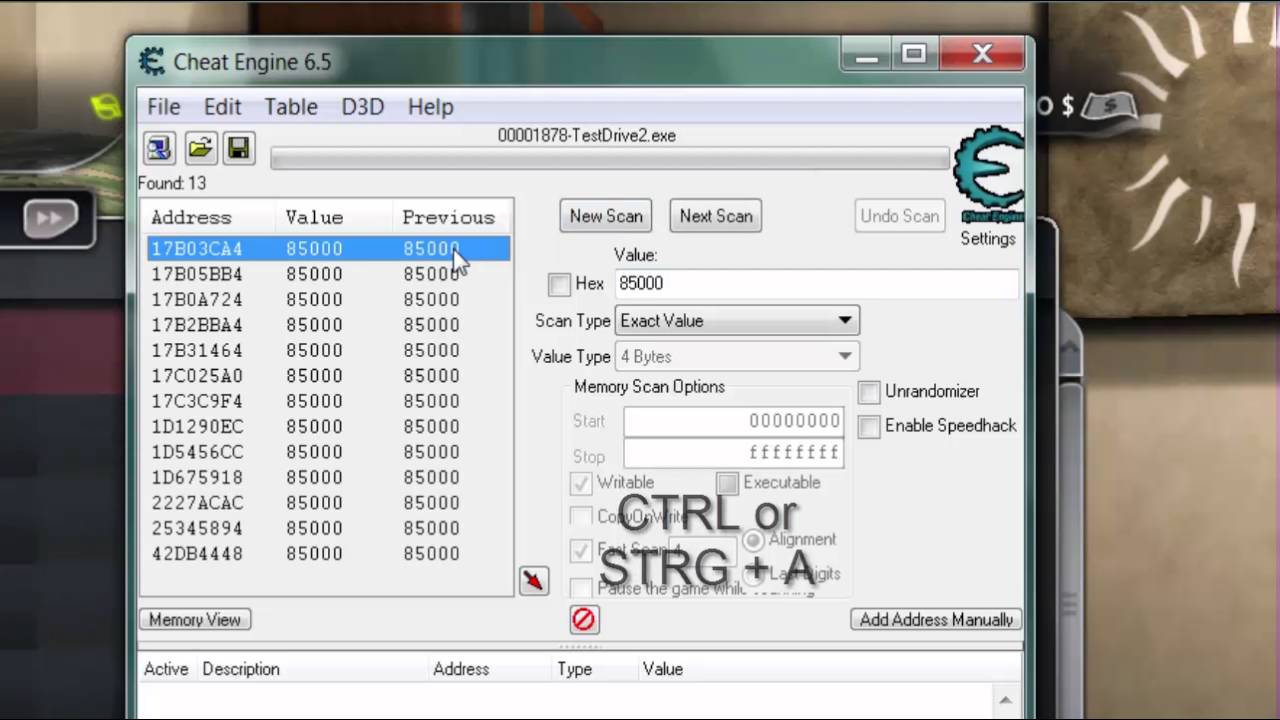Select the Alignment radio button
1280x720 pixels.
coord(753,540)
